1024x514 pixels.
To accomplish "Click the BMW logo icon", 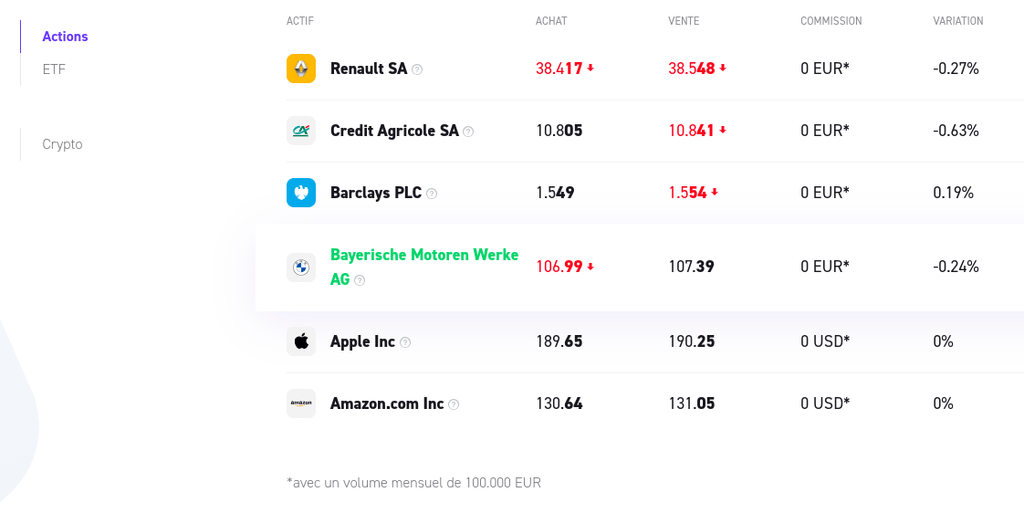I will 301,267.
